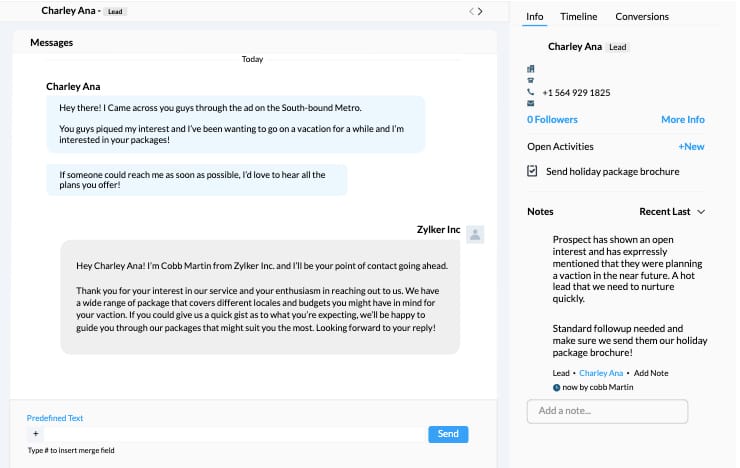
Task: Click the phone icon beside the number
Action: click(x=531, y=93)
